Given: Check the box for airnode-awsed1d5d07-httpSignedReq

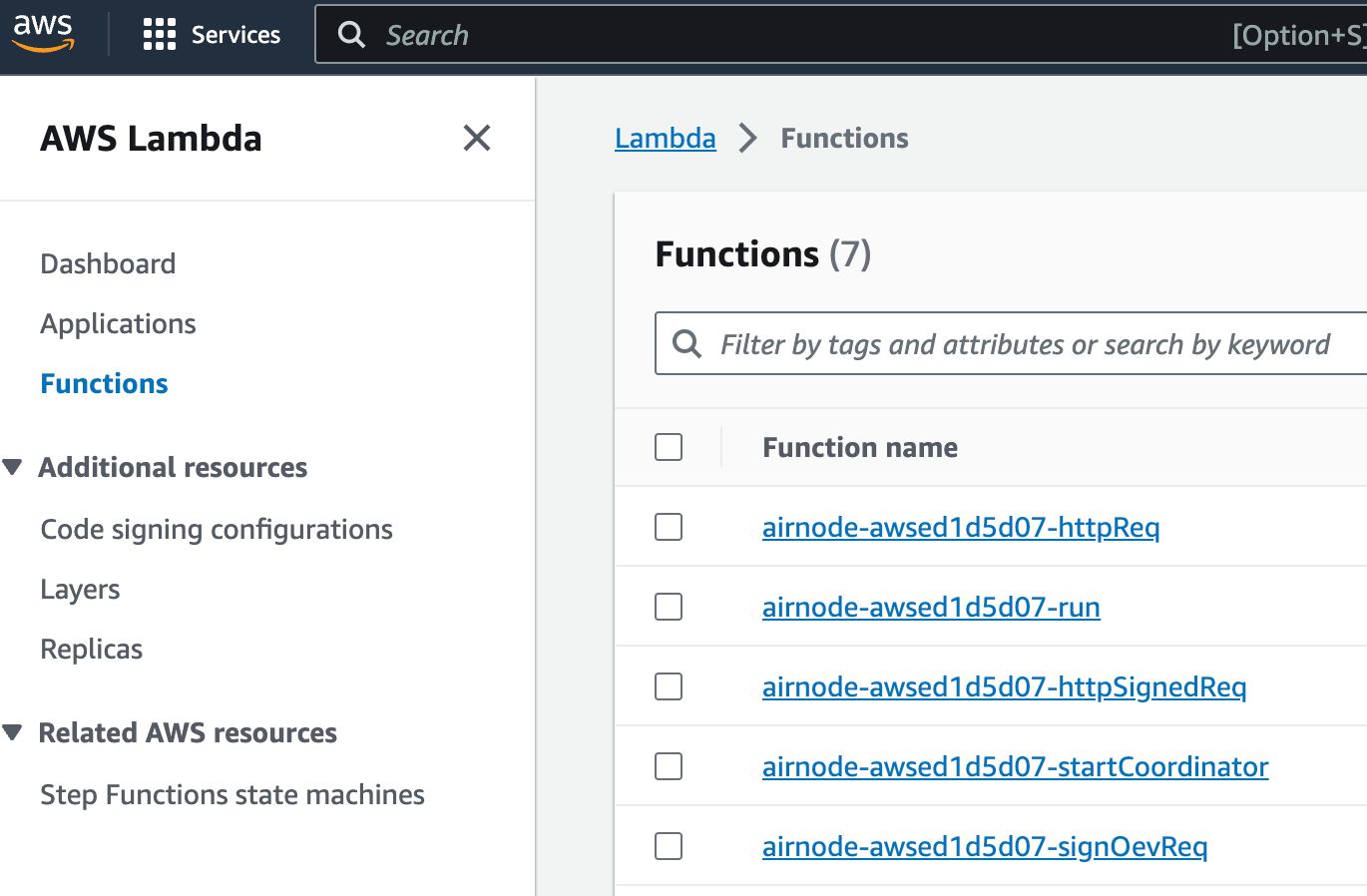Looking at the screenshot, I should click(x=669, y=686).
